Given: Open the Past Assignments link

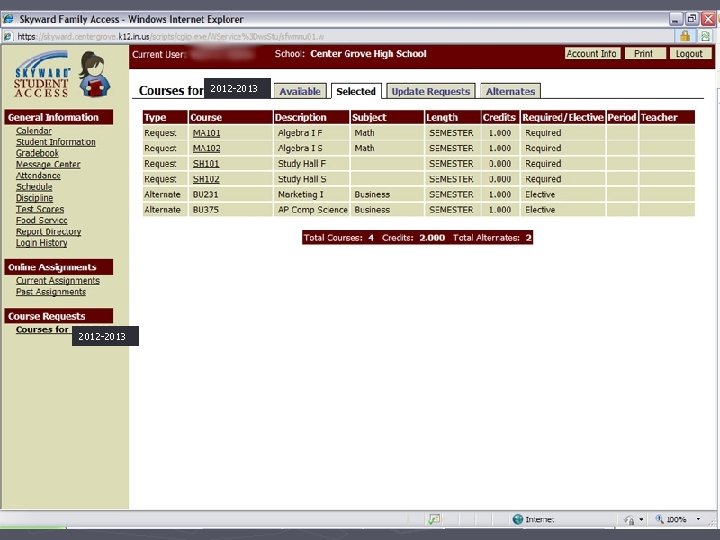Looking at the screenshot, I should point(51,292).
